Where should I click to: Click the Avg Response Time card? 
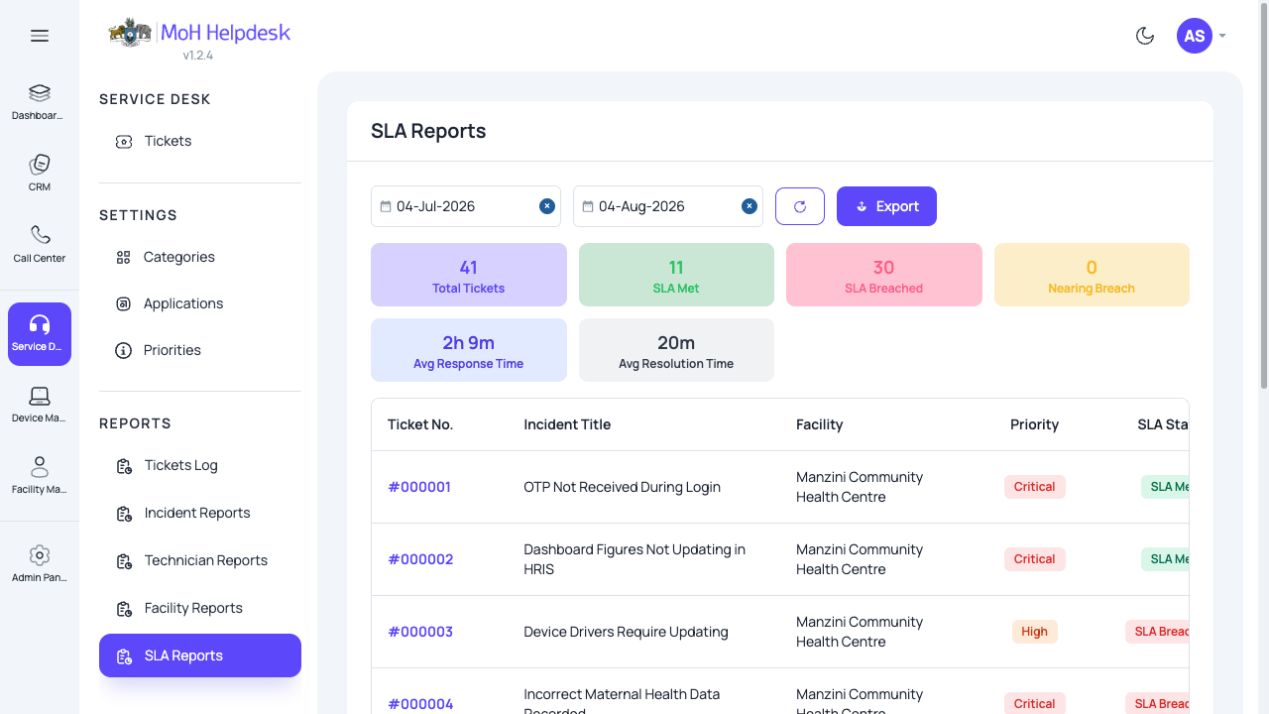point(469,350)
